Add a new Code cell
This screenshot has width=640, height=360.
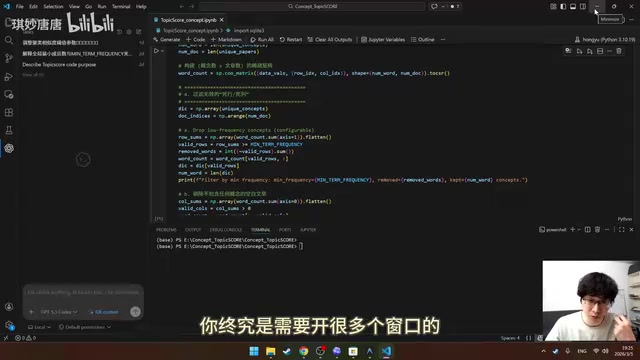pos(196,40)
